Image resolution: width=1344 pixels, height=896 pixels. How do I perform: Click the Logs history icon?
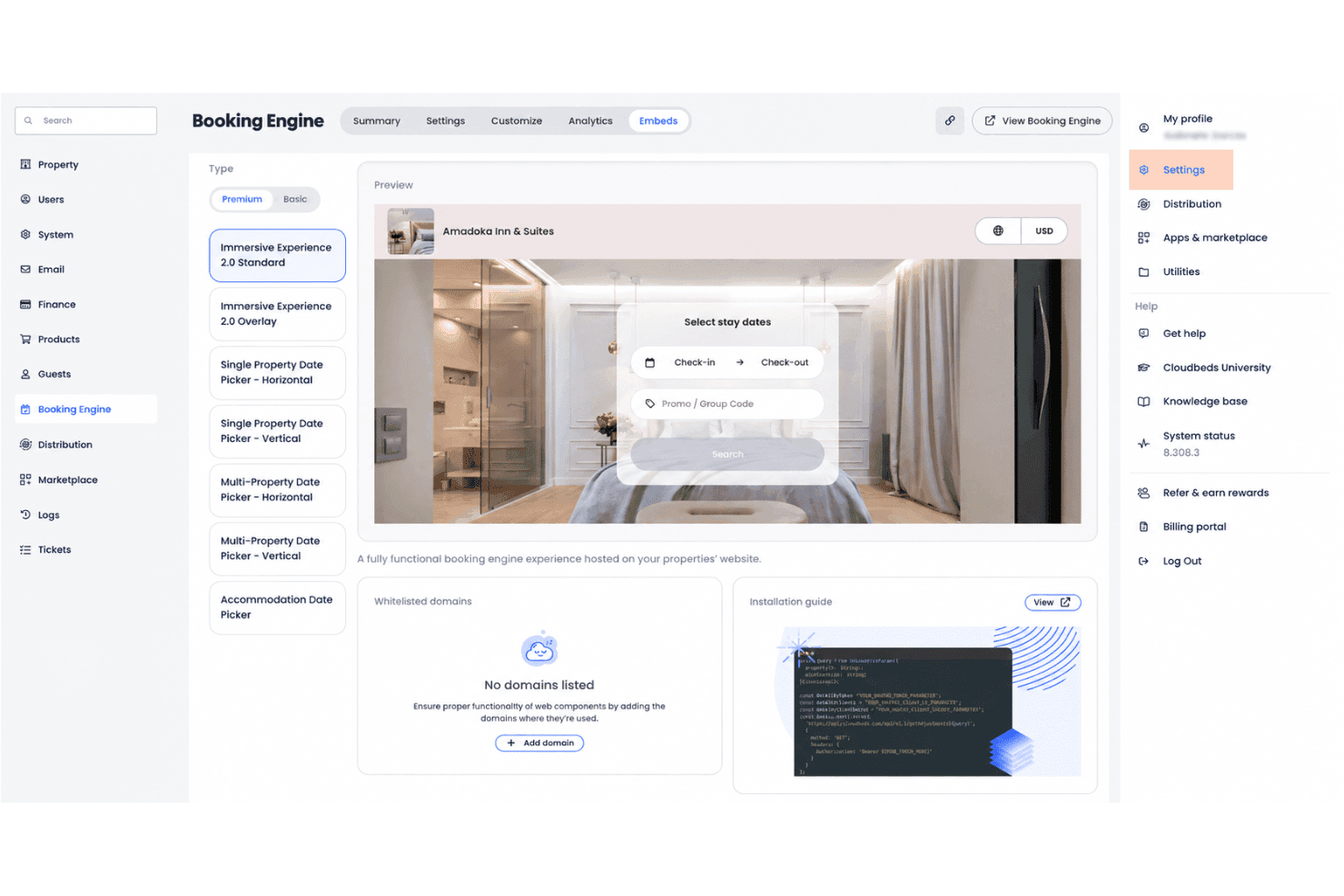click(25, 515)
